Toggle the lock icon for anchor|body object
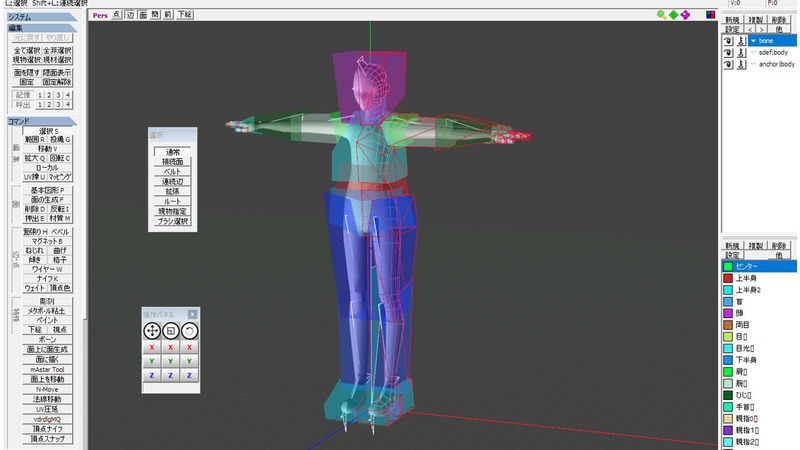 point(741,64)
